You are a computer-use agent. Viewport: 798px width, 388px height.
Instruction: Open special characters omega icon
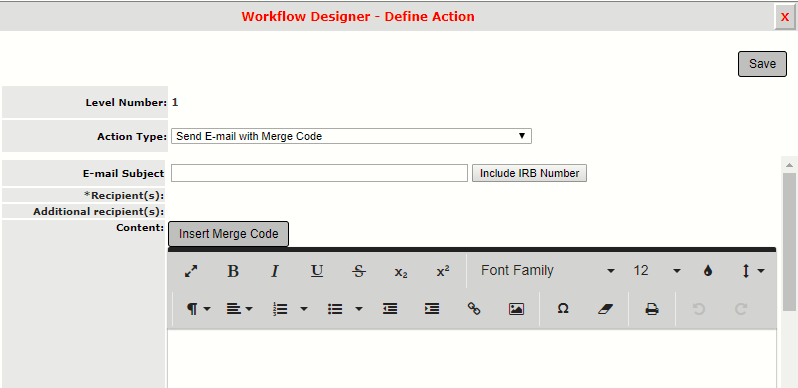563,309
